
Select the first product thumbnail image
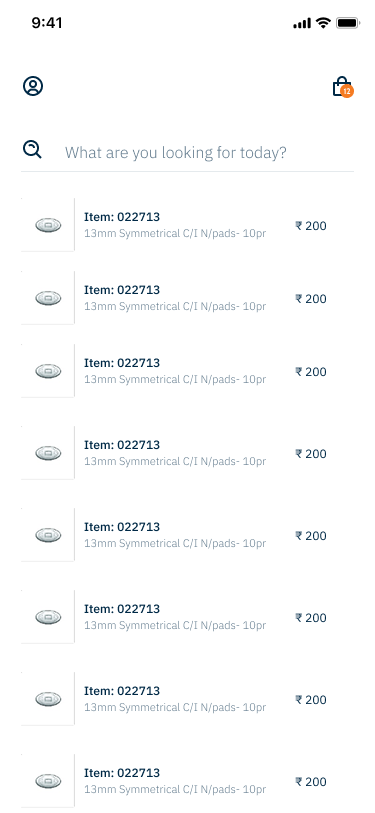(48, 225)
